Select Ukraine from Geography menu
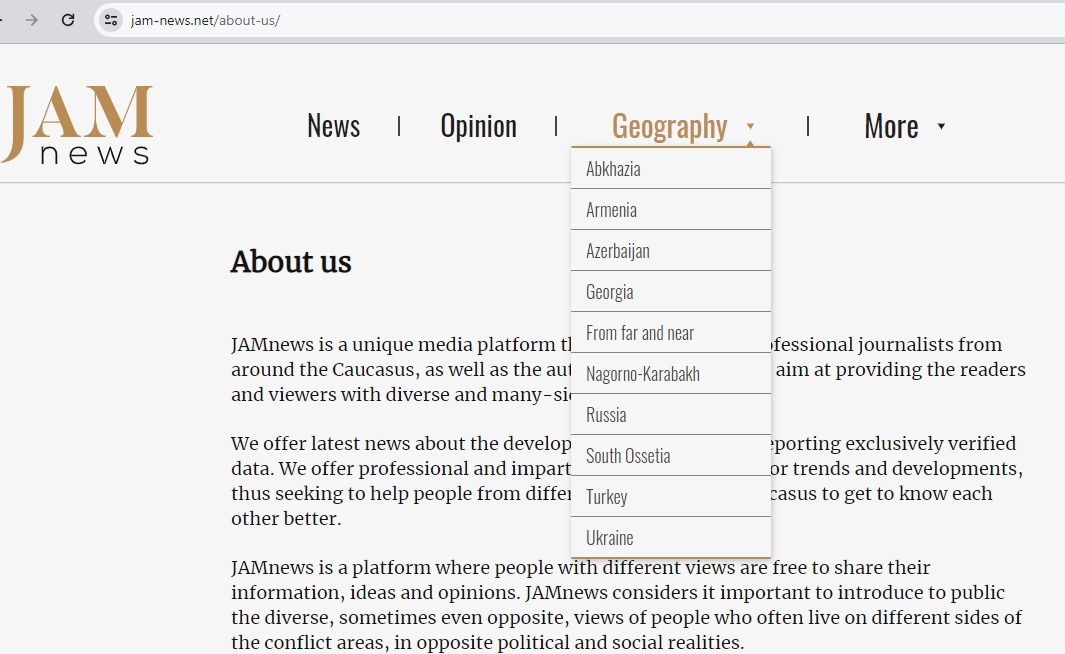The image size is (1065, 654). pyautogui.click(x=609, y=538)
